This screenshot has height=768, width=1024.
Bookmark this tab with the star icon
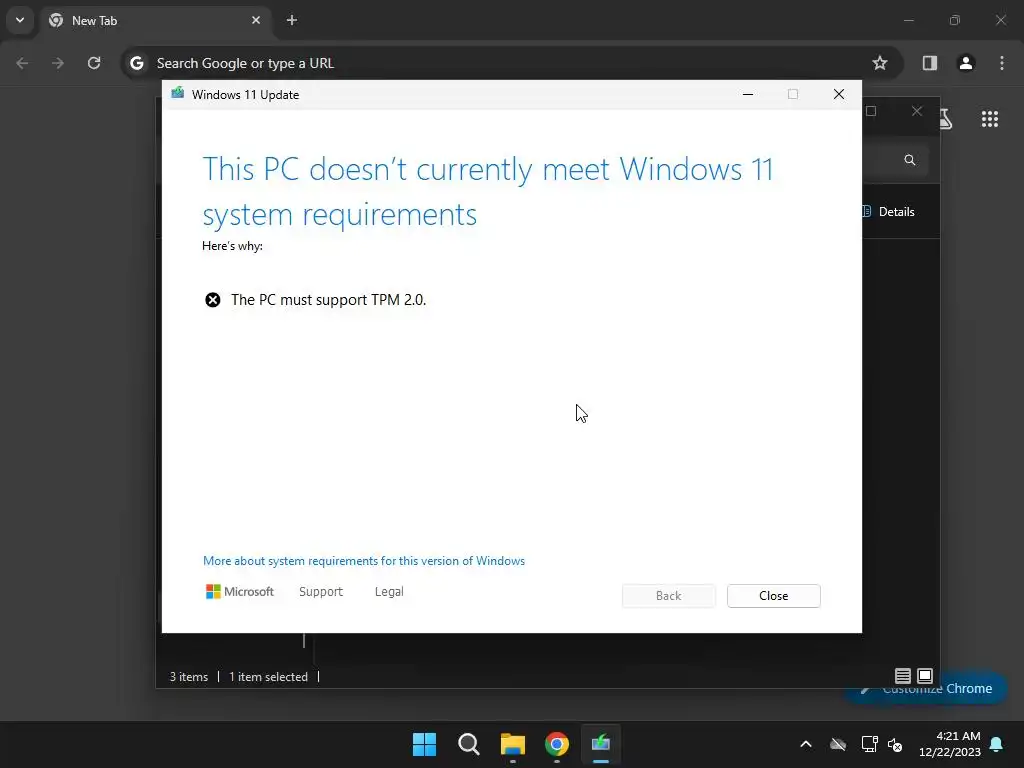click(880, 63)
